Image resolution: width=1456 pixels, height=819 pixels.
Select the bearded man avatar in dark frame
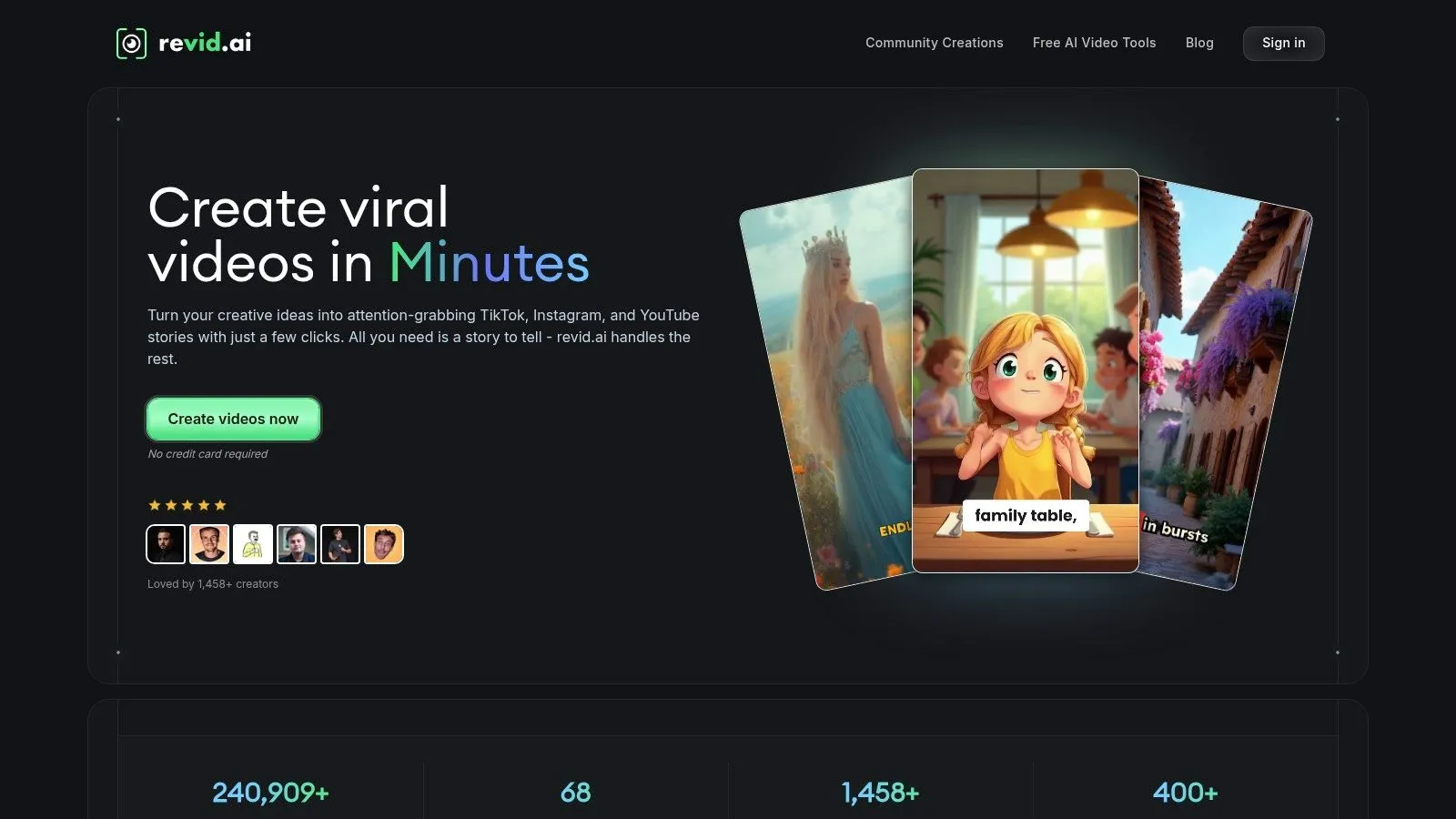tap(166, 544)
